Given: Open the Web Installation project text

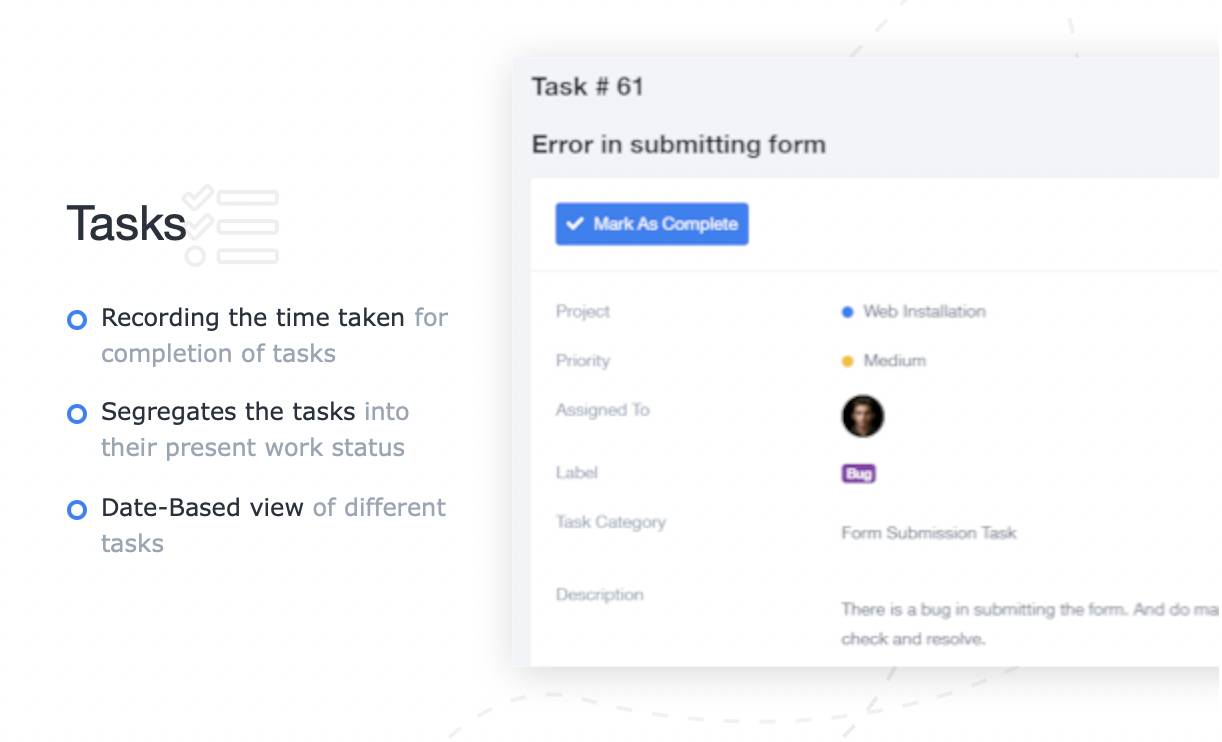Looking at the screenshot, I should coord(924,312).
